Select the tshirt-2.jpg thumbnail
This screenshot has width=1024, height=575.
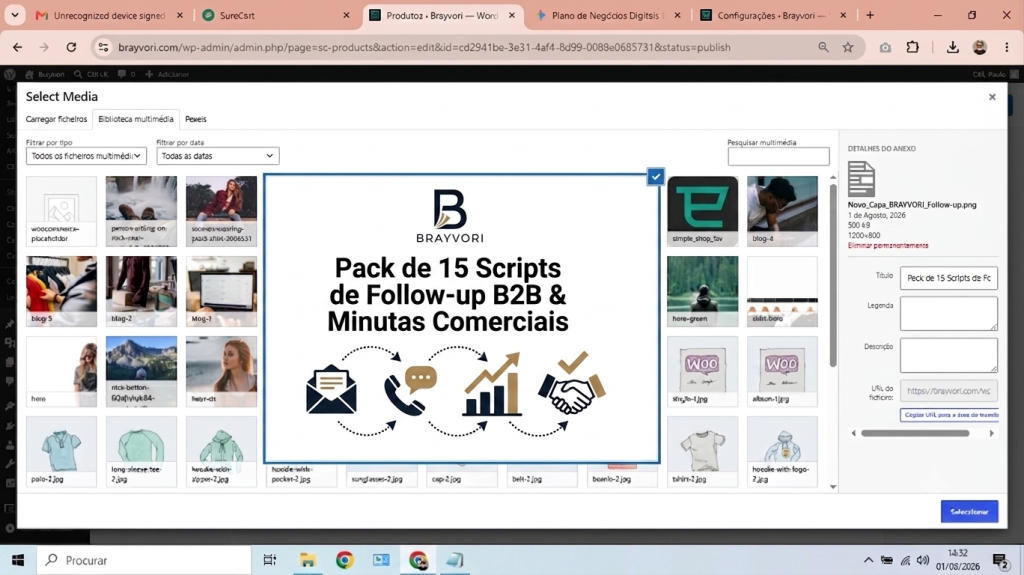(703, 452)
